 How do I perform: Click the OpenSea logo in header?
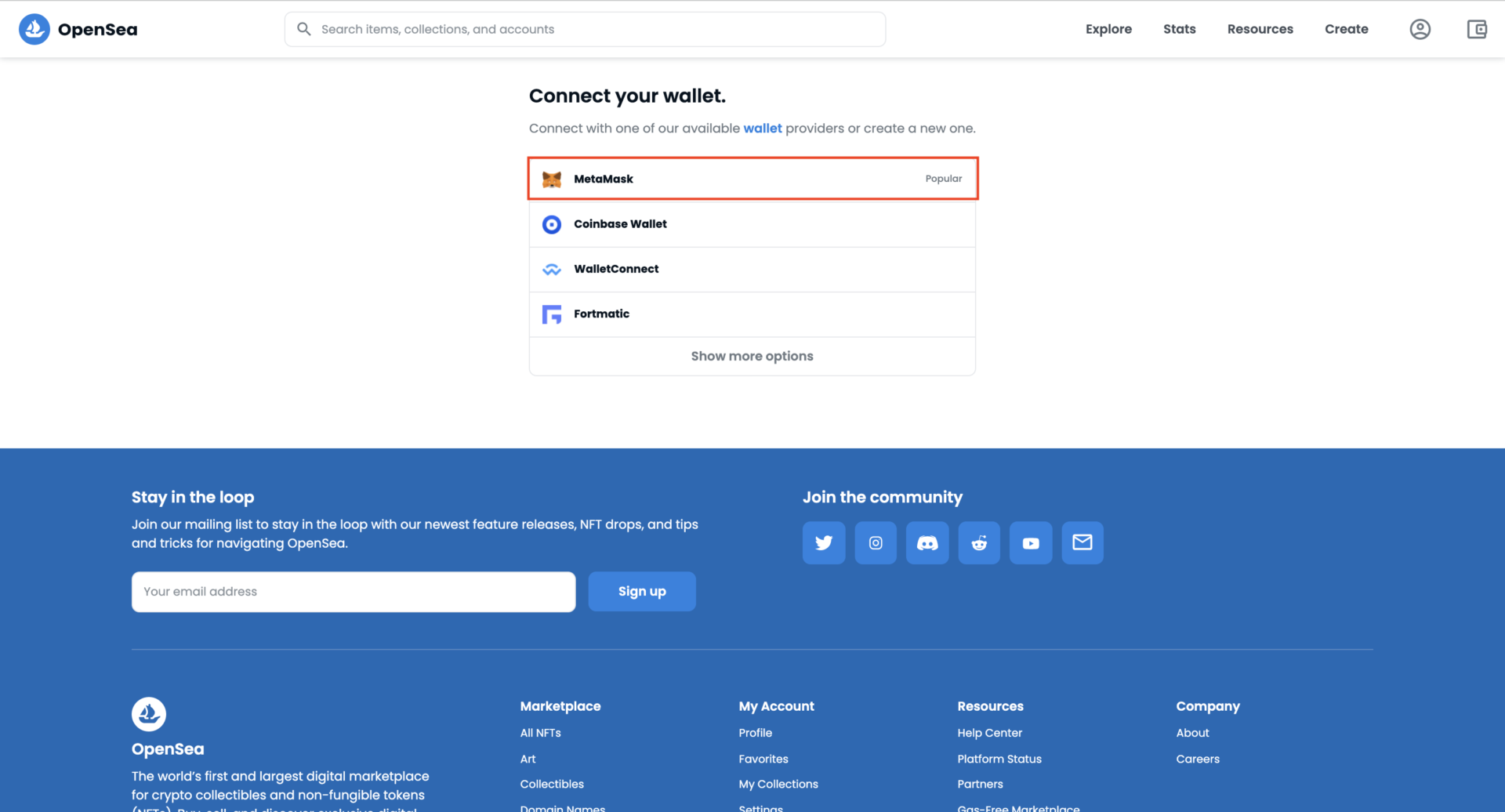(x=78, y=29)
